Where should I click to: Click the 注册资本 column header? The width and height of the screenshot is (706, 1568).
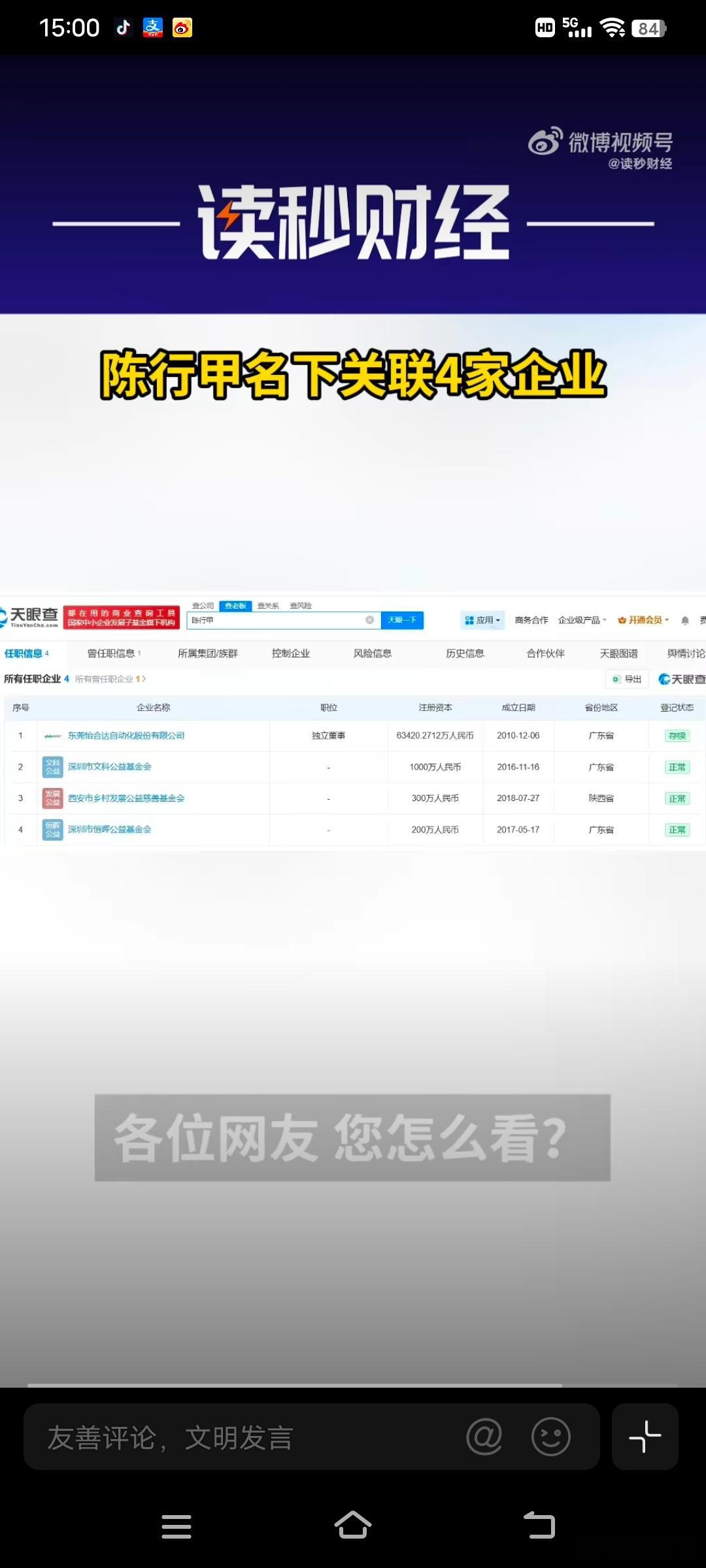point(435,708)
